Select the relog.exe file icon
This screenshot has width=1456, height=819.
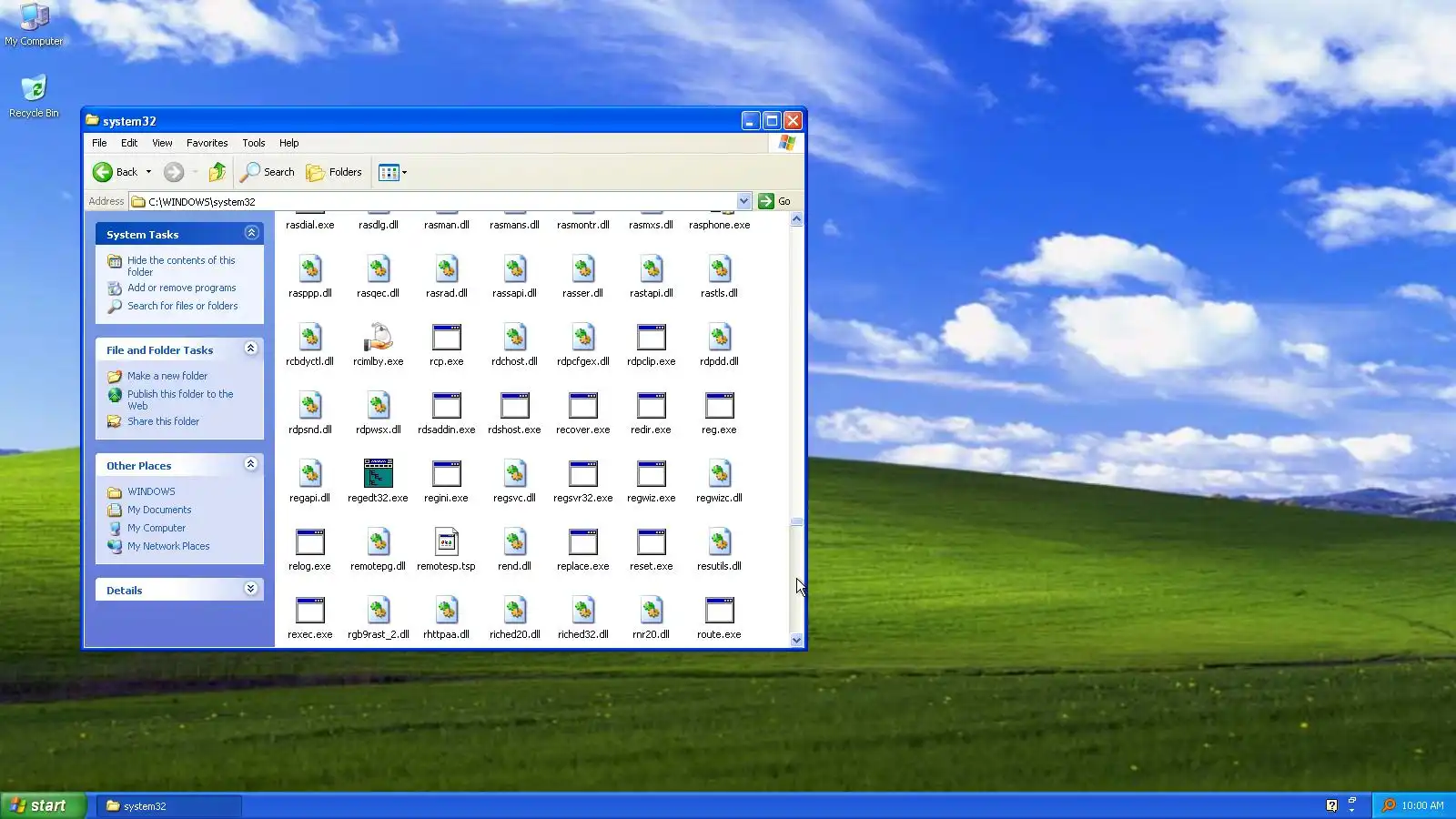[x=309, y=542]
